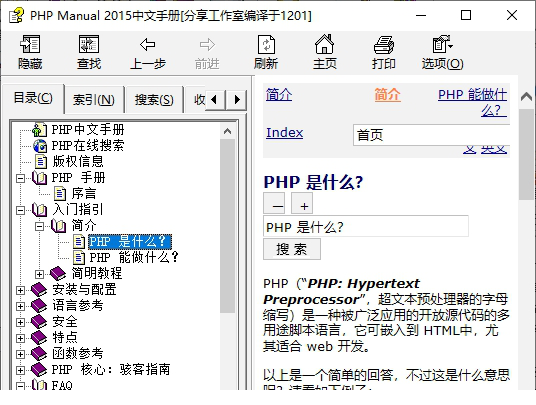Viewport: 536px width, 405px height.
Task: Click the PHP Manual title bar app icon
Action: tap(16, 15)
